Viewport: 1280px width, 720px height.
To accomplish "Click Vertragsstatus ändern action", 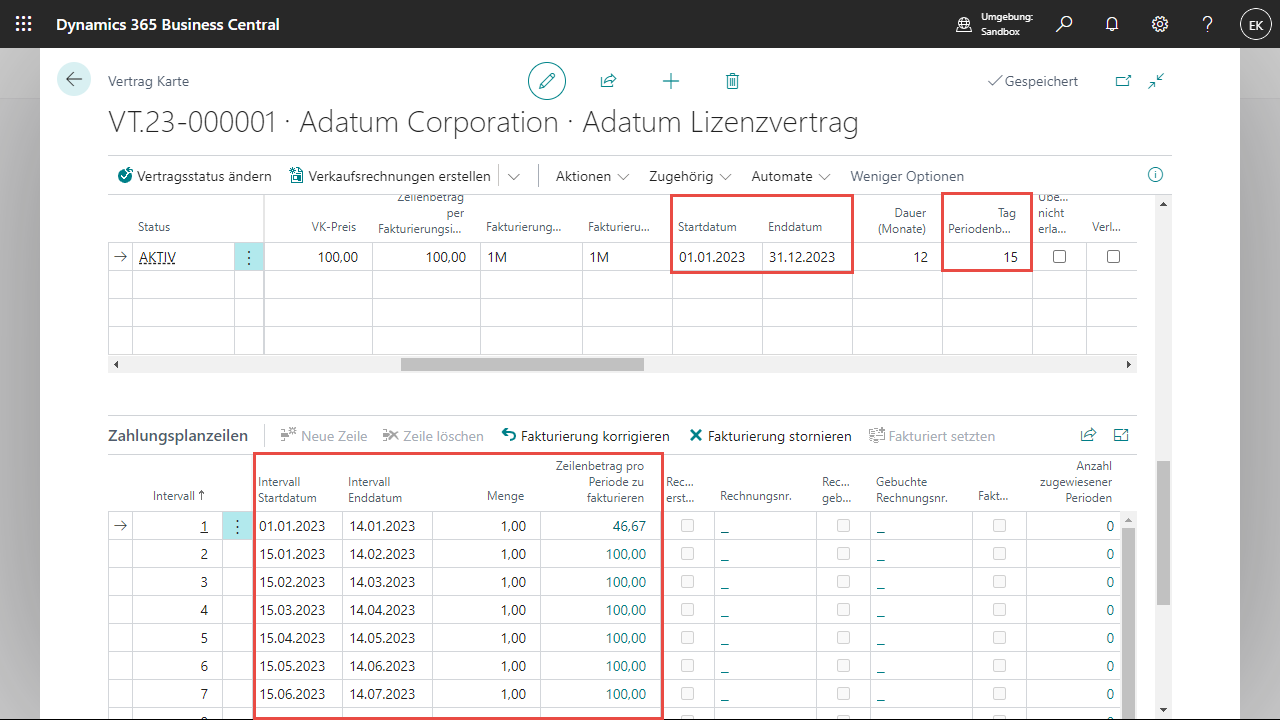I will [x=194, y=176].
